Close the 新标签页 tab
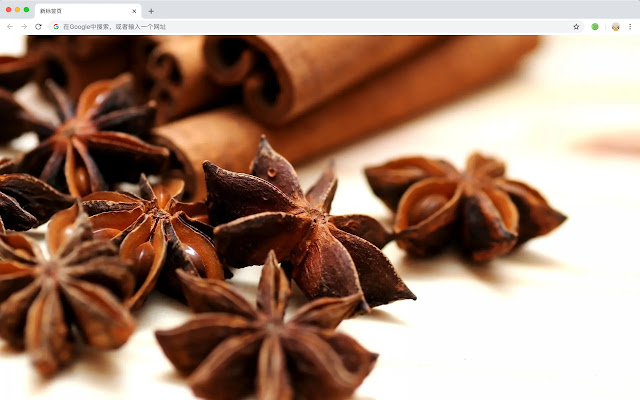This screenshot has height=400, width=640. (x=134, y=11)
